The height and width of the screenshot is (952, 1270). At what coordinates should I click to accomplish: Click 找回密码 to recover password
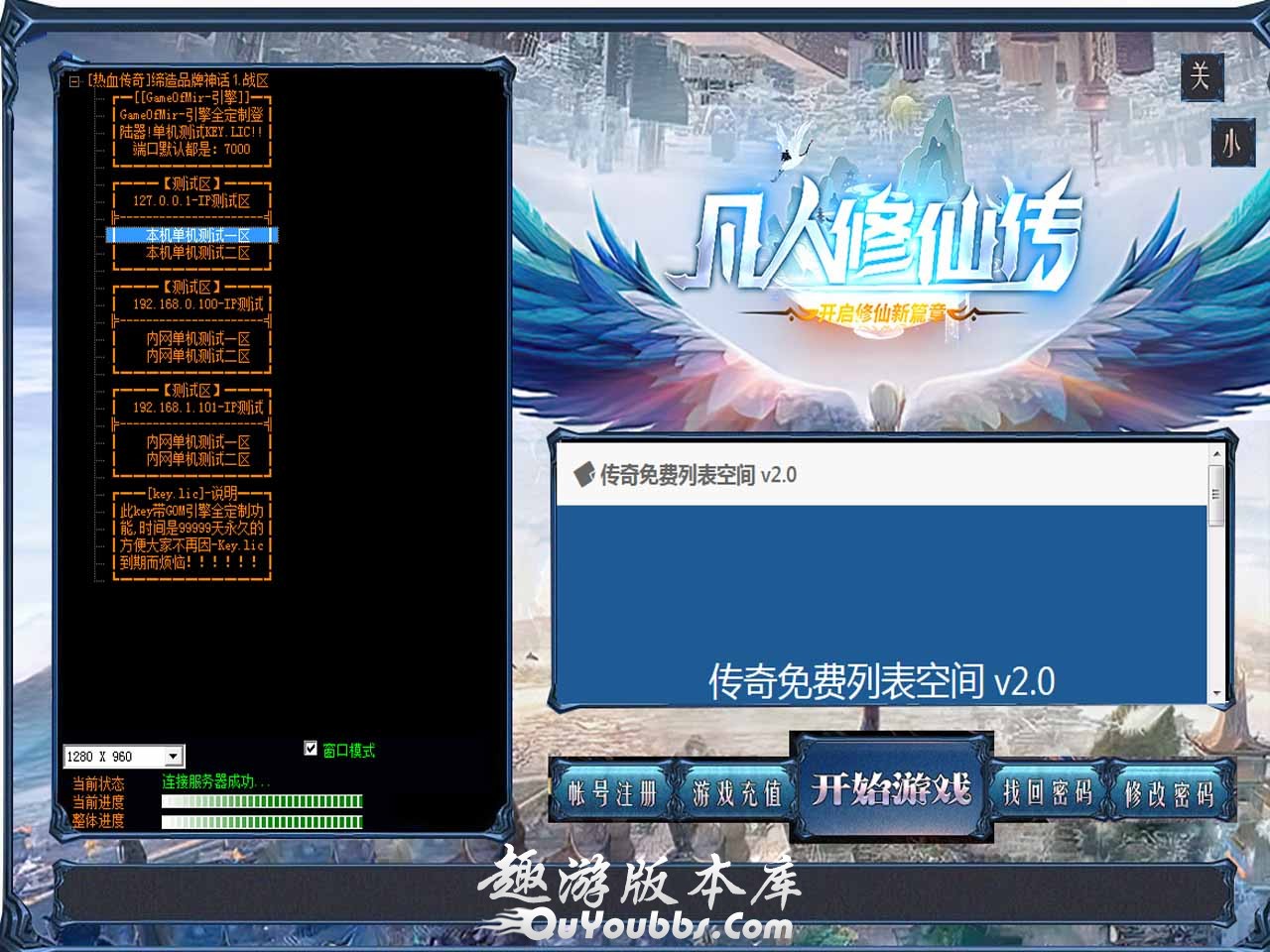point(1047,793)
